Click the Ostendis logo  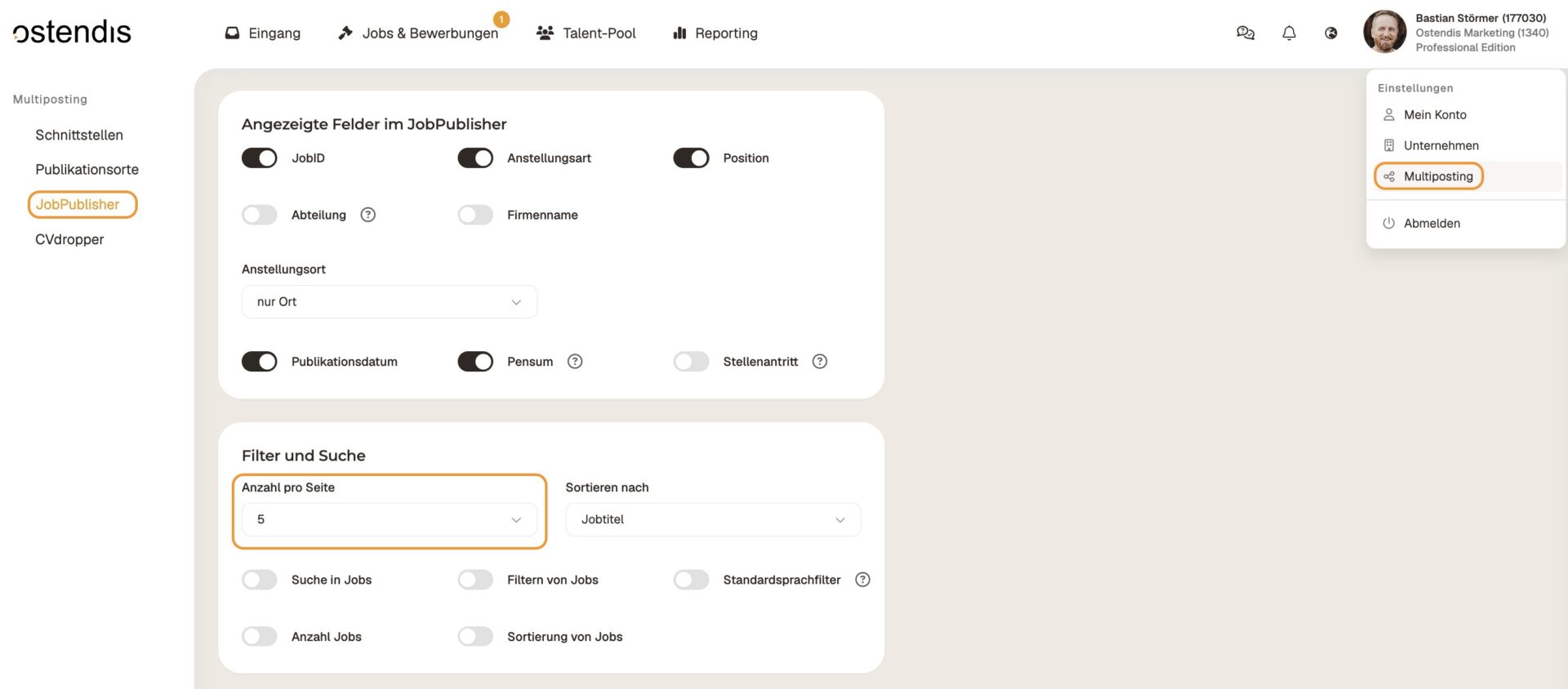click(x=72, y=33)
